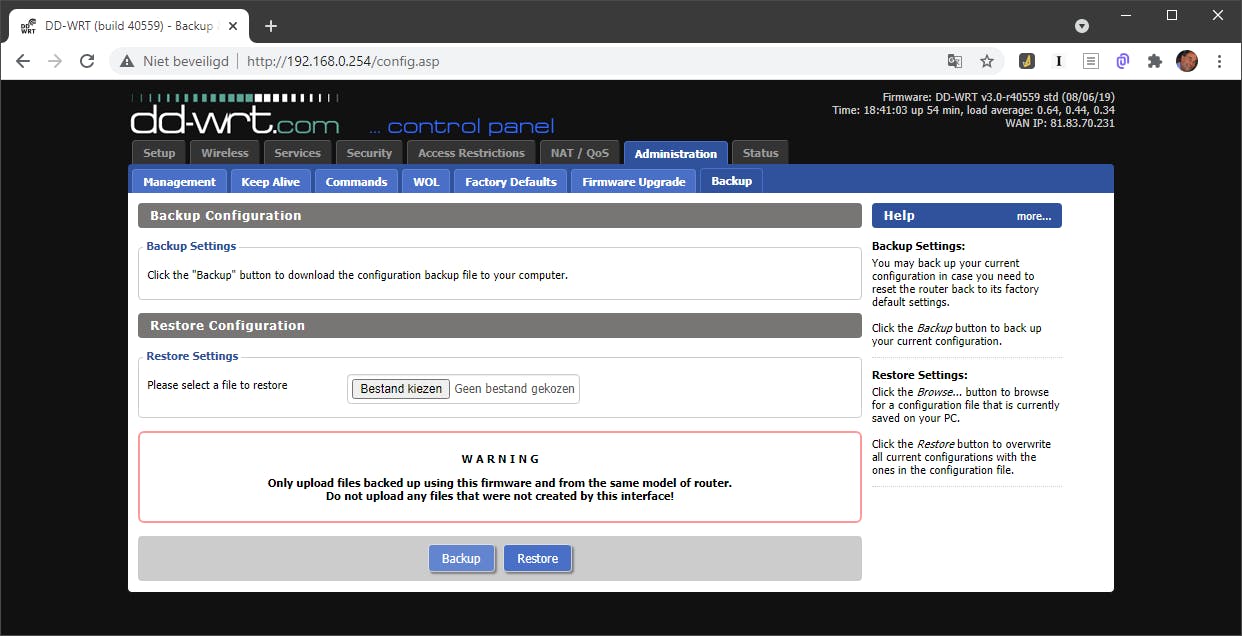
Task: Click the DD-WRT favicon on the tab
Action: [29, 26]
